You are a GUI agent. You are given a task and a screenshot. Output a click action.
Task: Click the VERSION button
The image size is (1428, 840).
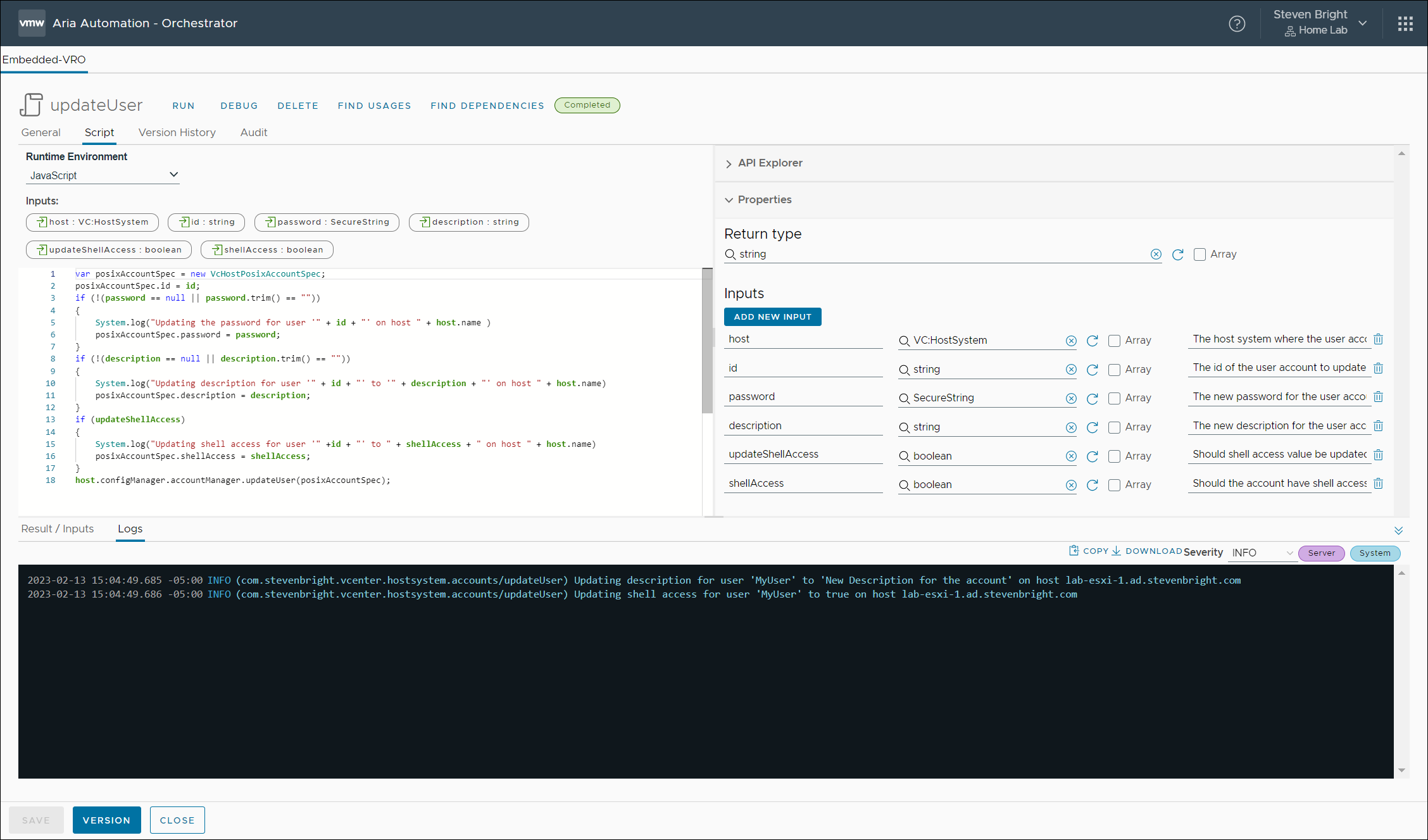(x=107, y=820)
